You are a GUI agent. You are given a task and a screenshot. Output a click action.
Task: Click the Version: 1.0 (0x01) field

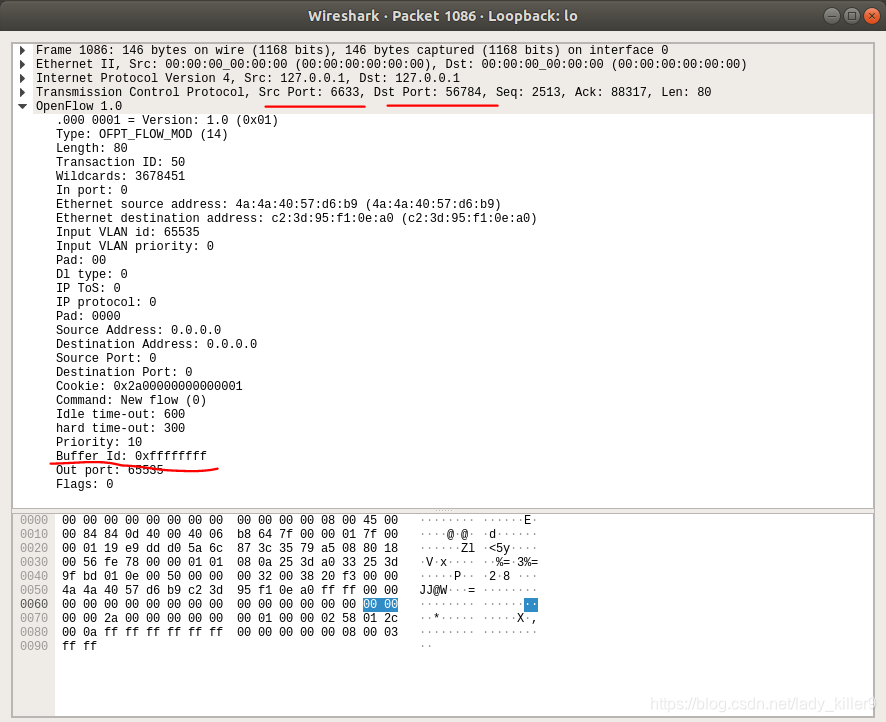click(x=167, y=120)
